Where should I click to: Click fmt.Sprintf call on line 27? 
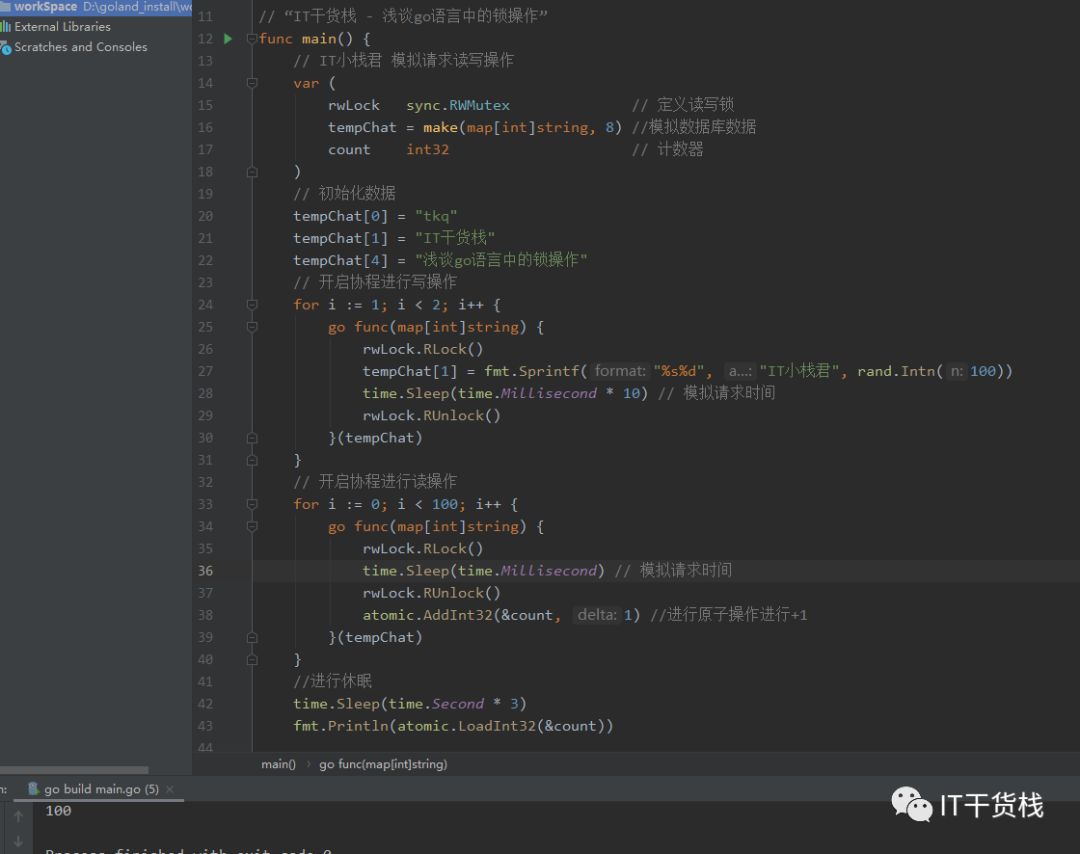click(x=531, y=371)
